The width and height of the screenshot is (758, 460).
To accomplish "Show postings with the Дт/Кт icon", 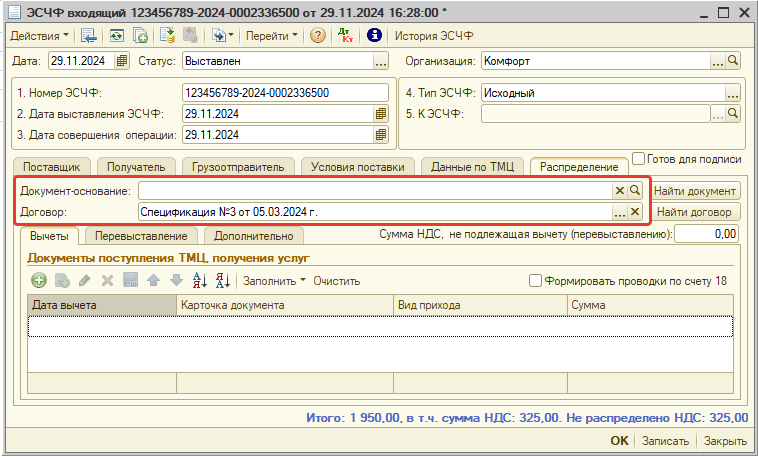I will tap(346, 35).
